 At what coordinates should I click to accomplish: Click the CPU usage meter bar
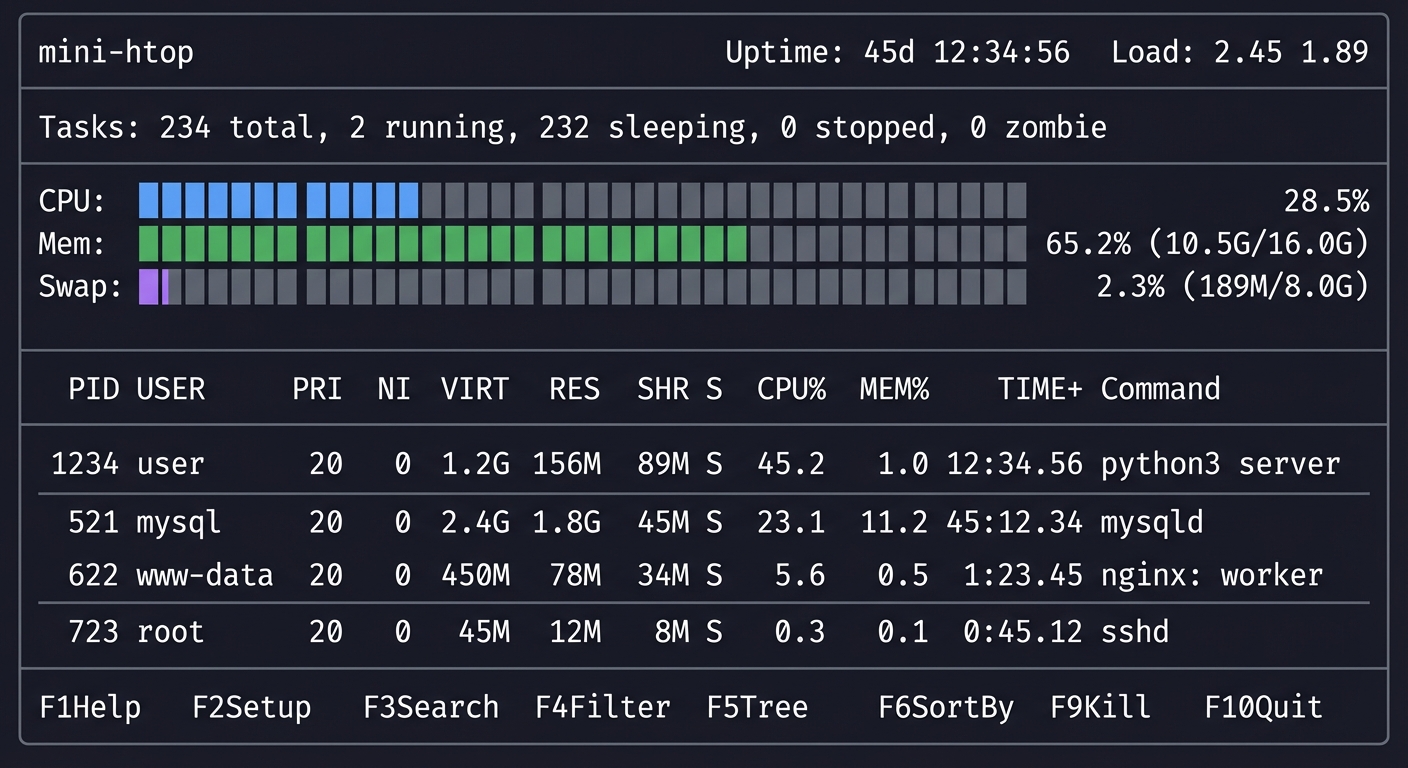580,200
